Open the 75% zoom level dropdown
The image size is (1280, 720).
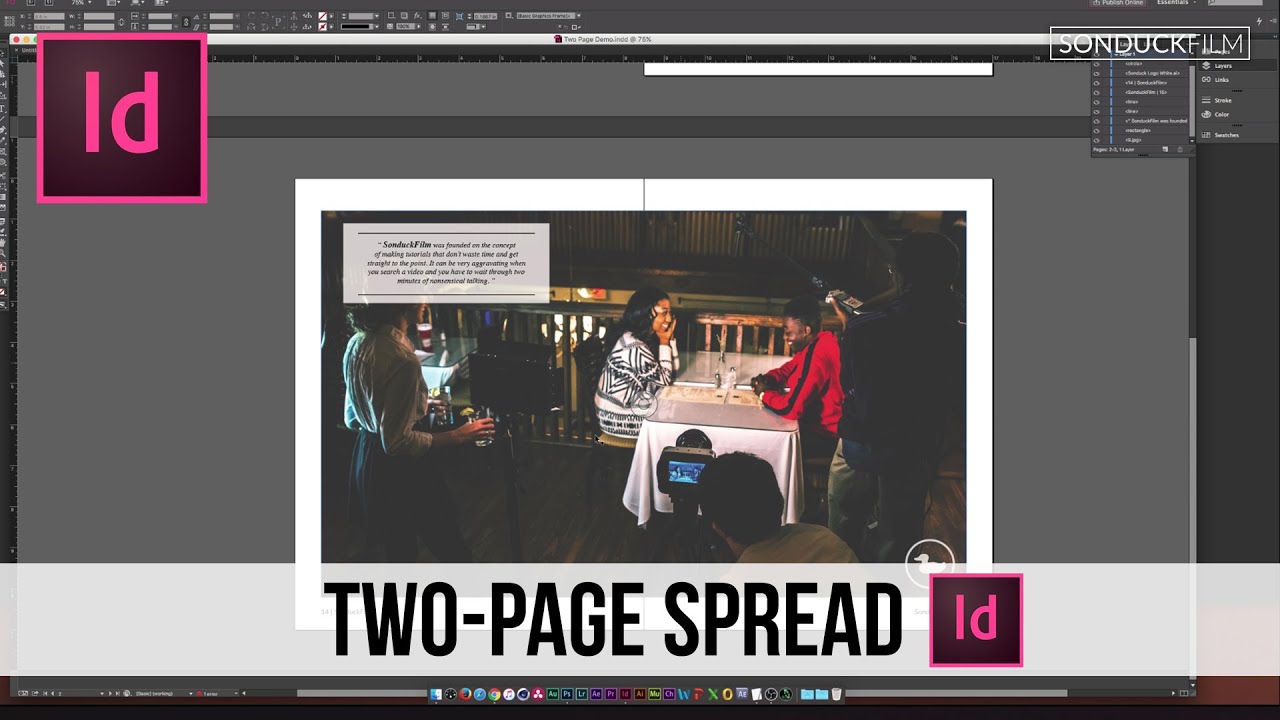pos(90,3)
